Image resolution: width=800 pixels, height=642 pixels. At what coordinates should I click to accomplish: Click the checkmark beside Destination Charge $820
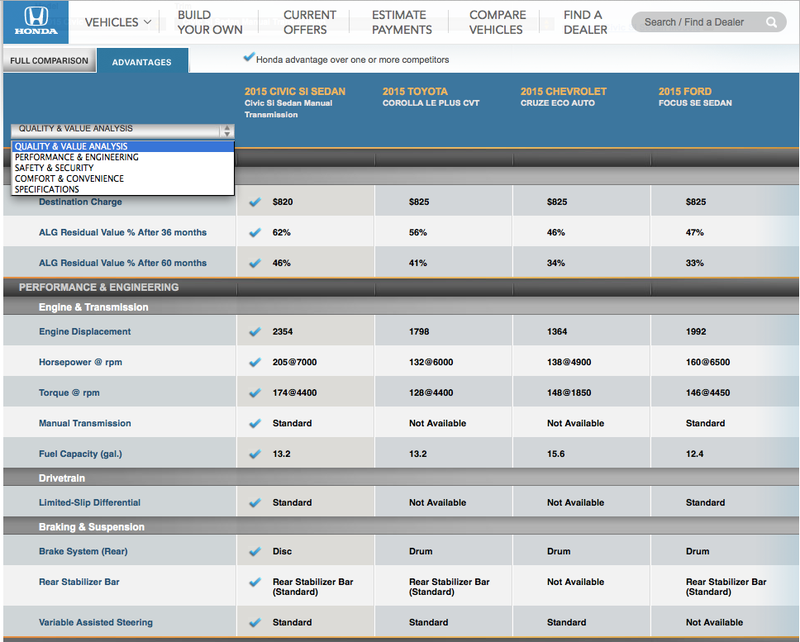coord(255,202)
